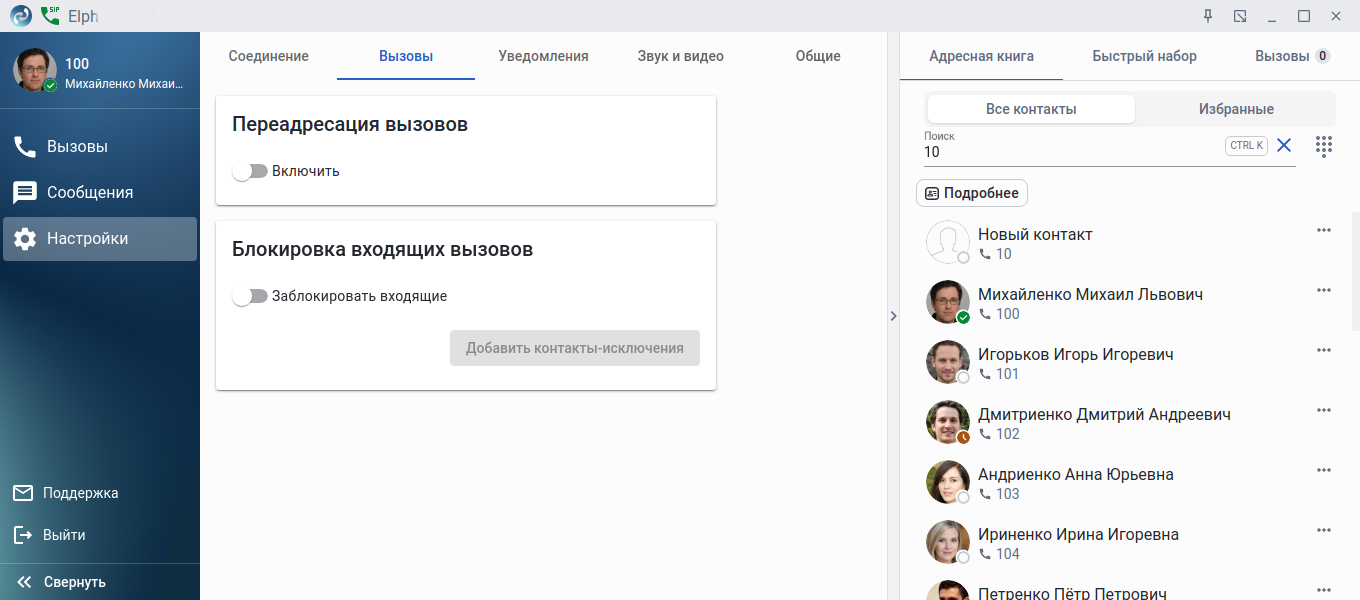Click Добавить контакты-исключения button
The height and width of the screenshot is (600, 1360).
pos(575,348)
